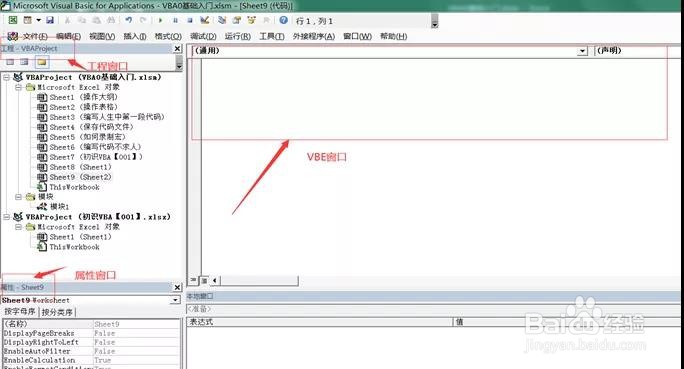
Task: Click the Properties Window toolbar icon
Action: coord(237,20)
